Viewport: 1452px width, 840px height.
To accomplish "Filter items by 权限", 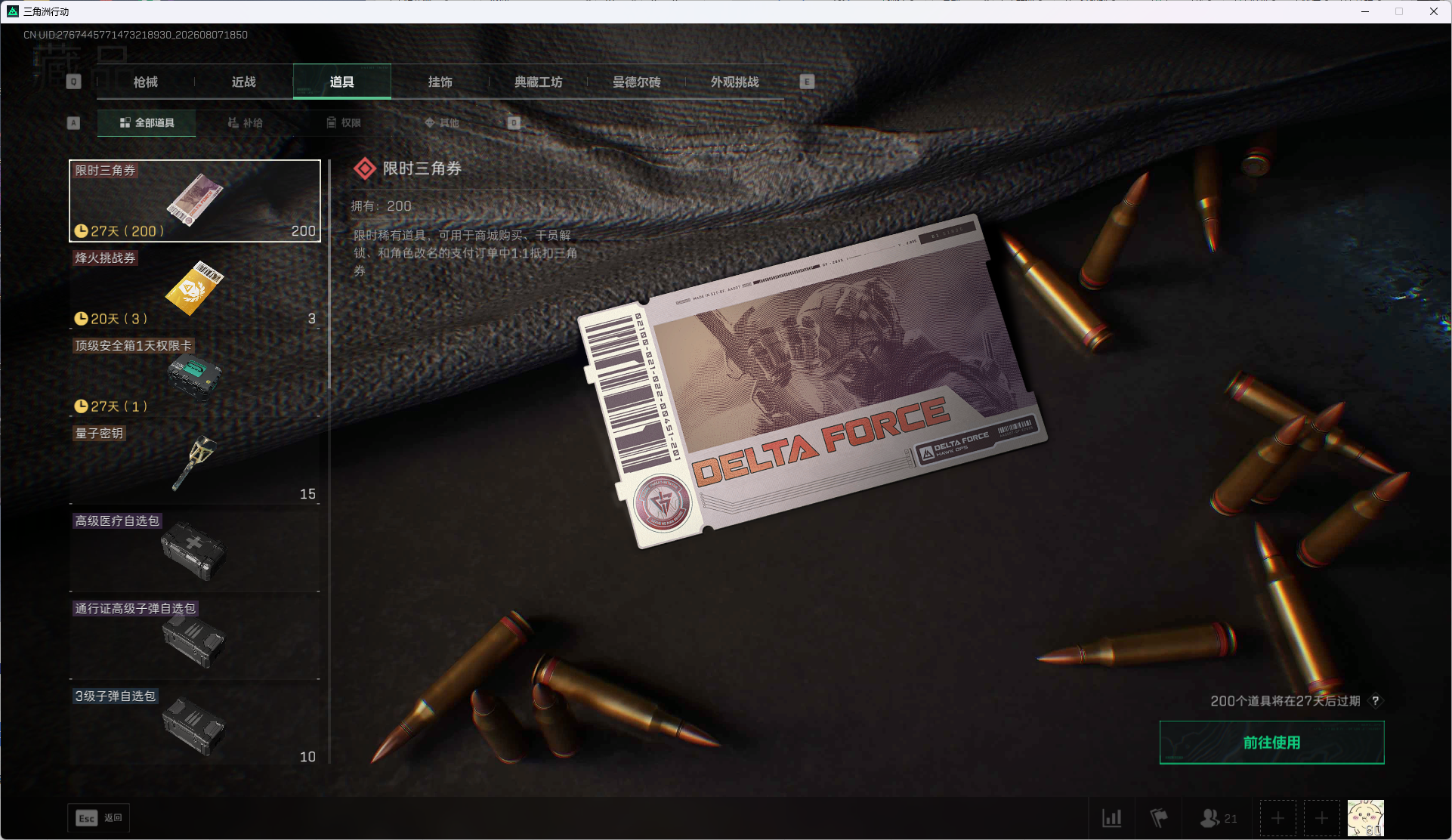I will [343, 122].
